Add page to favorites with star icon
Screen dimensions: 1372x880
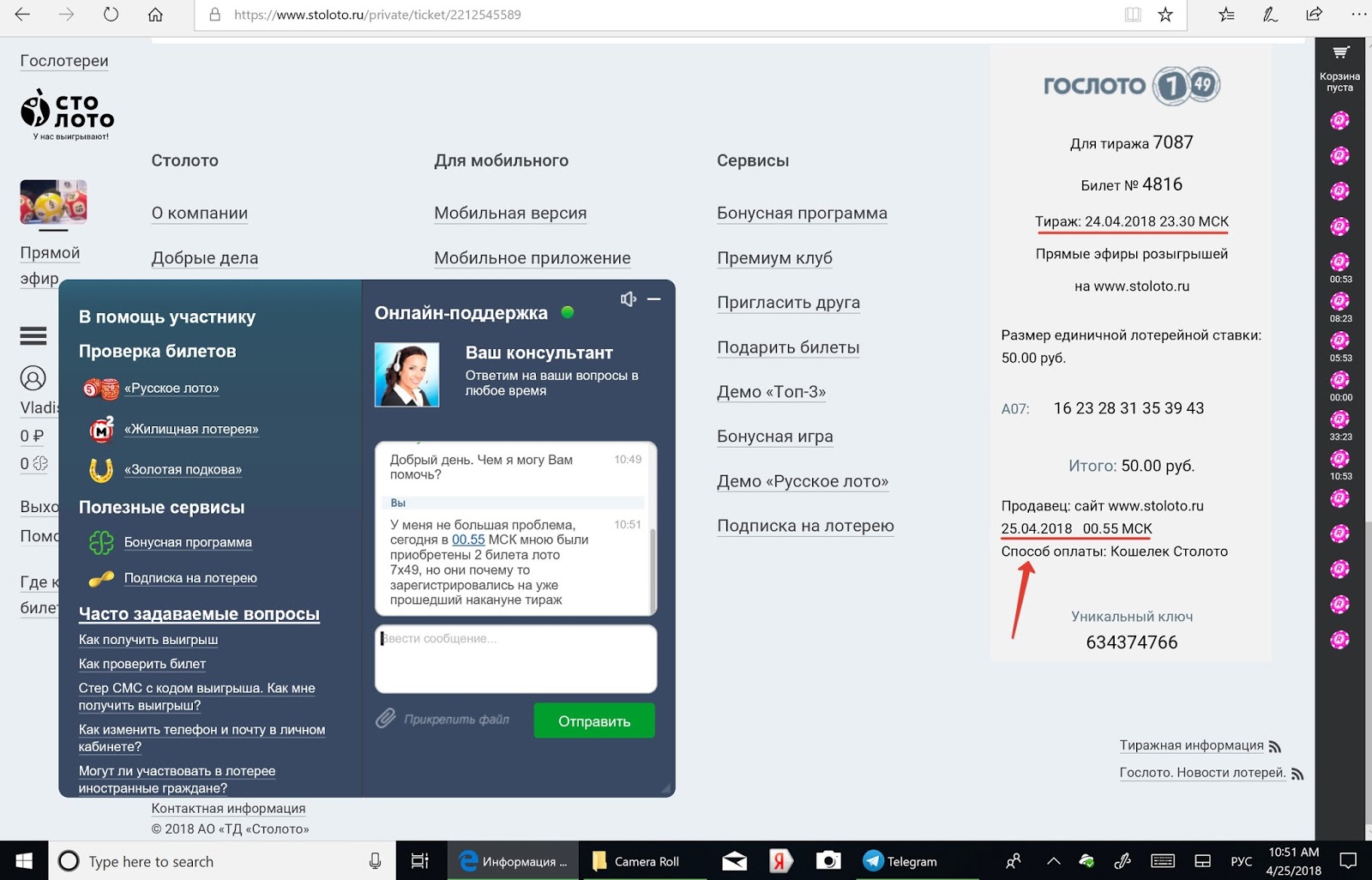[x=1165, y=15]
